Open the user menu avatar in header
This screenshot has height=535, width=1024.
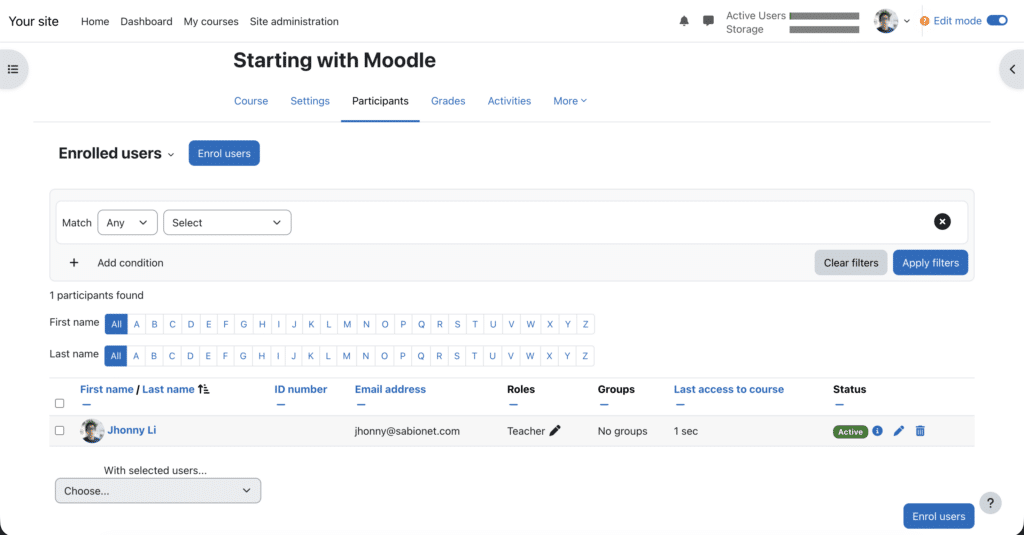click(x=886, y=21)
